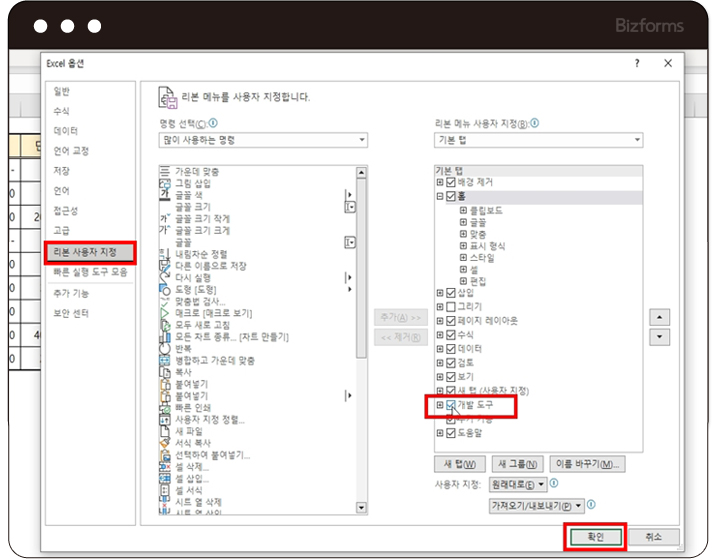Click the 확인 button
Viewport: 715px width, 560px height.
[x=595, y=537]
